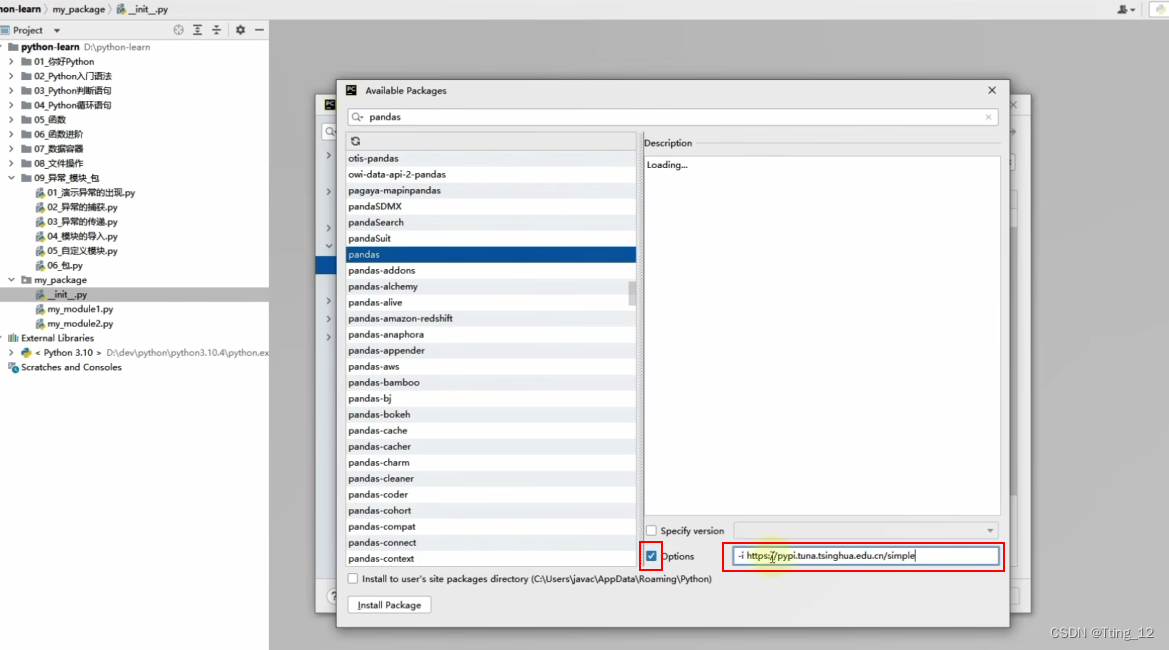This screenshot has width=1169, height=650.
Task: Select pandas-alive package
Action: [491, 303]
